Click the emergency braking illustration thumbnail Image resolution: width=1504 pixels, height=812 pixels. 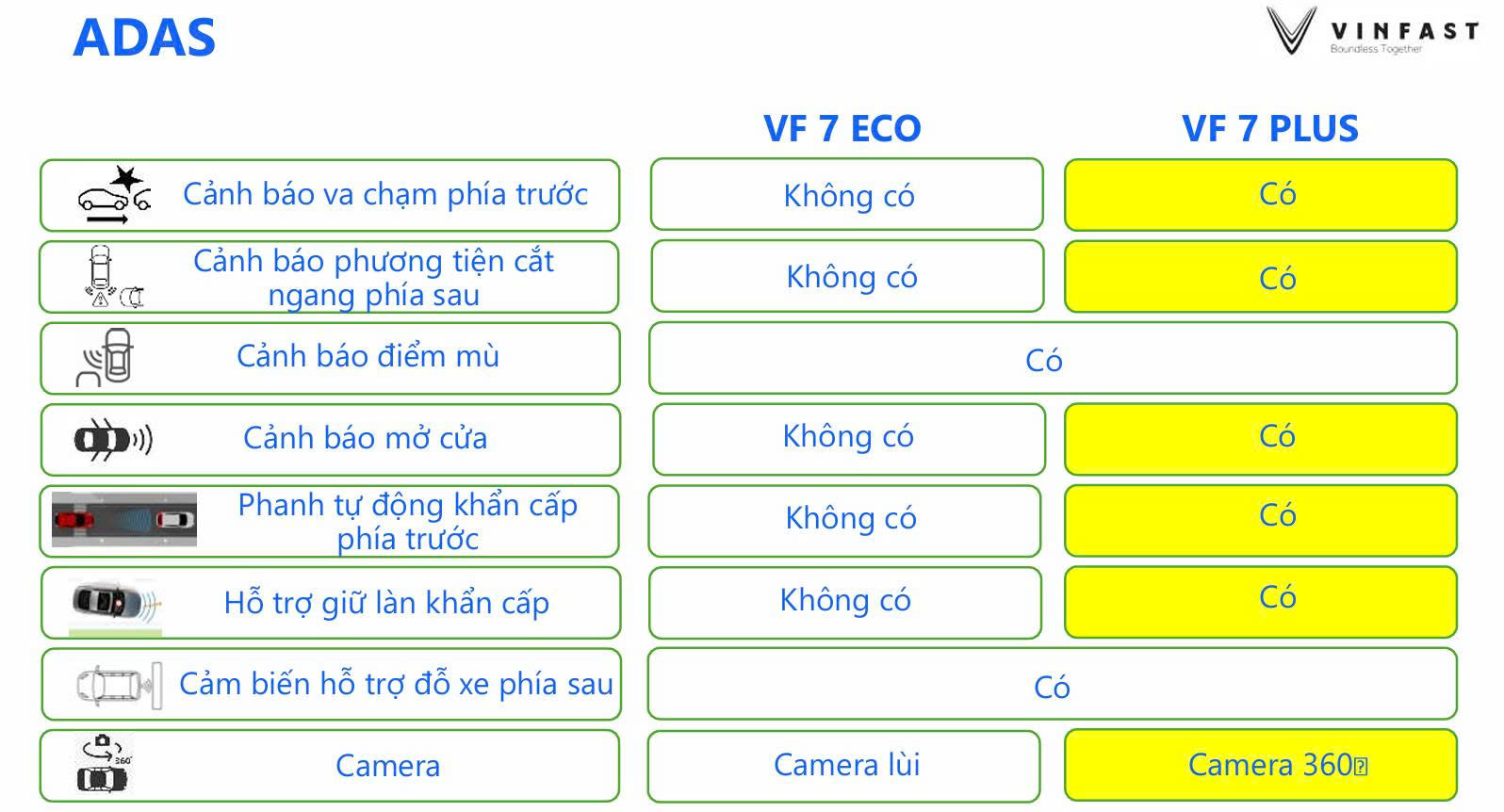point(124,519)
